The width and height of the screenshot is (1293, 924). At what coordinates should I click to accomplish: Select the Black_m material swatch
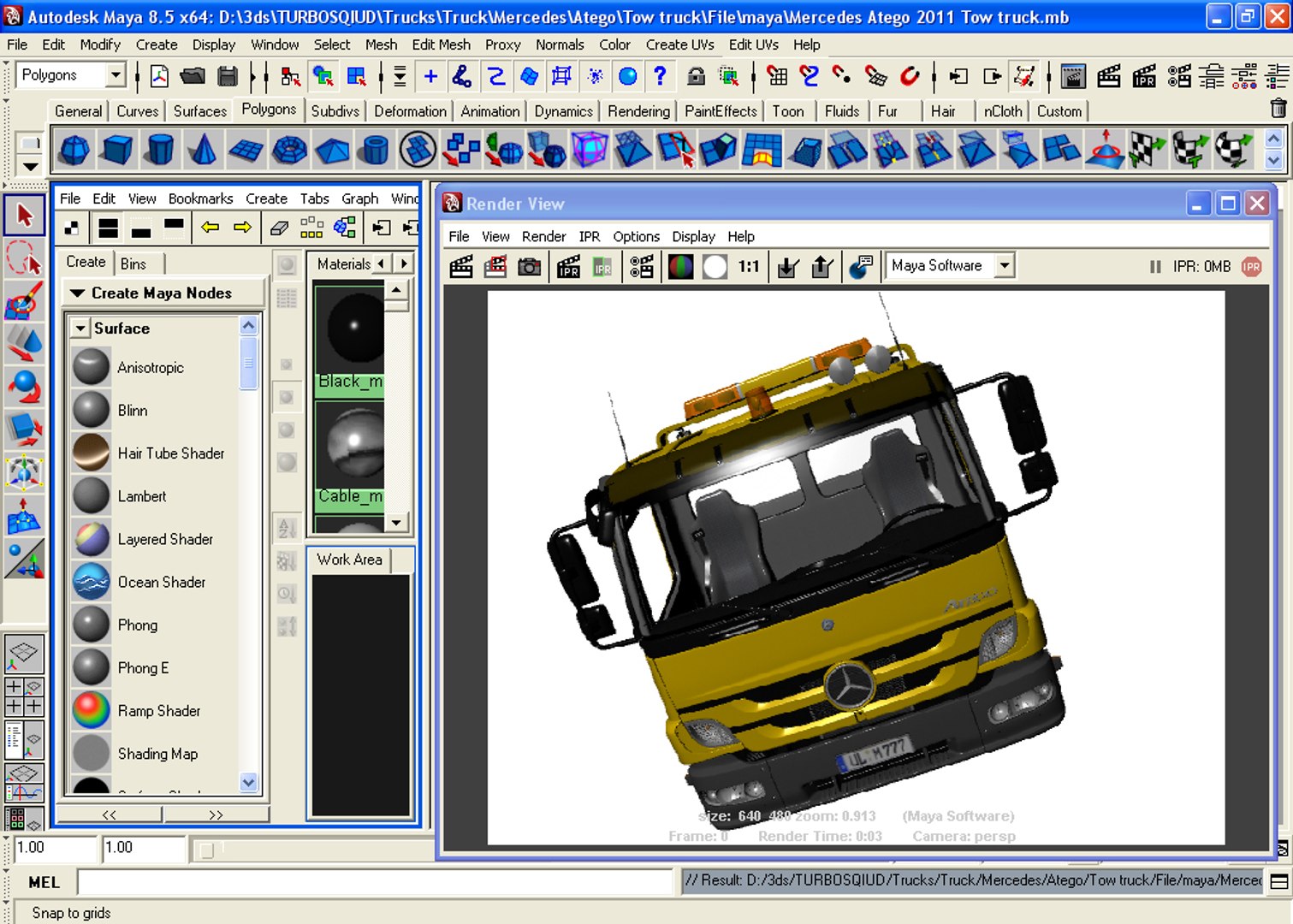click(350, 341)
